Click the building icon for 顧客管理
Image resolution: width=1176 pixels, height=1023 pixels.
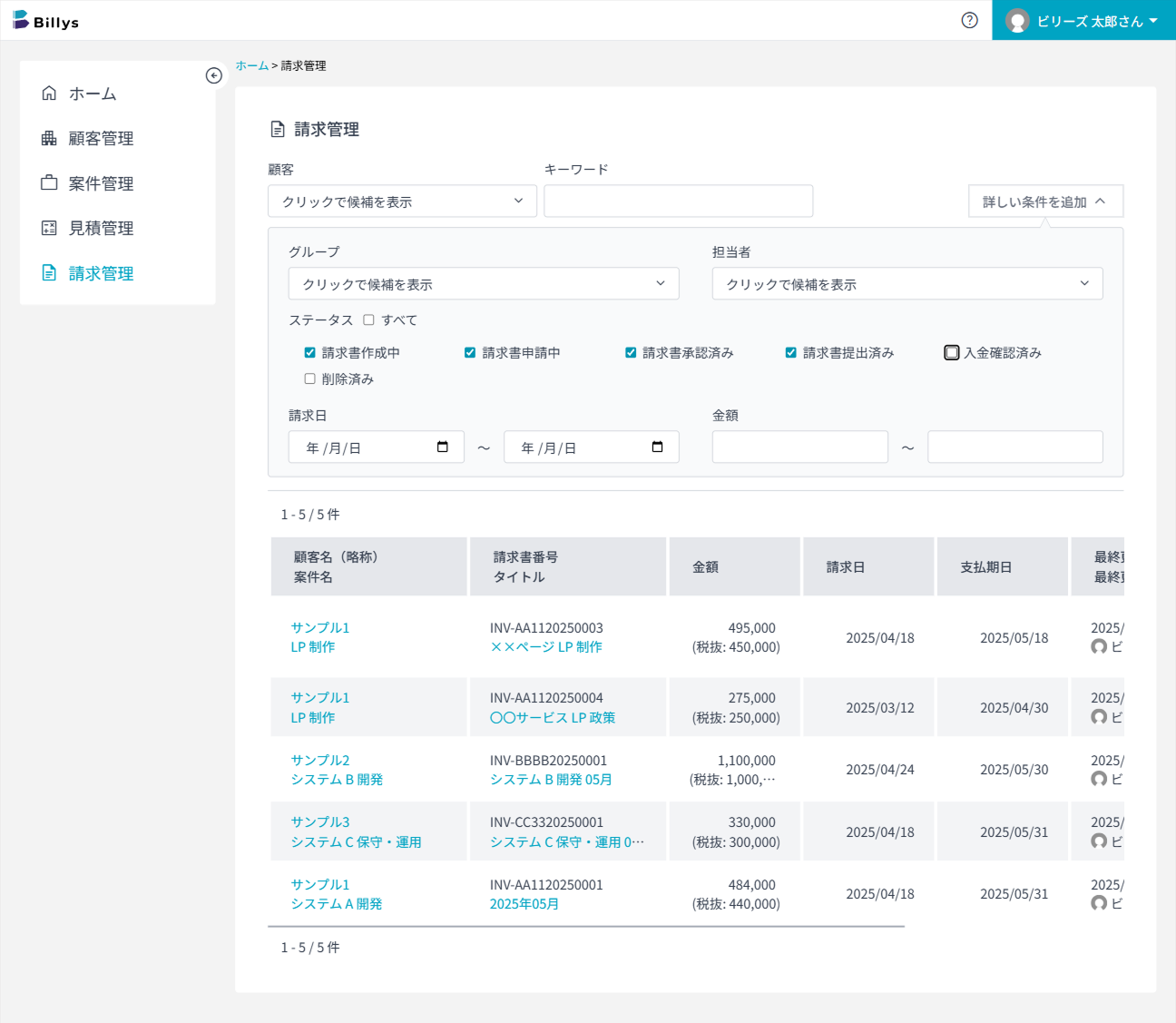tap(49, 138)
